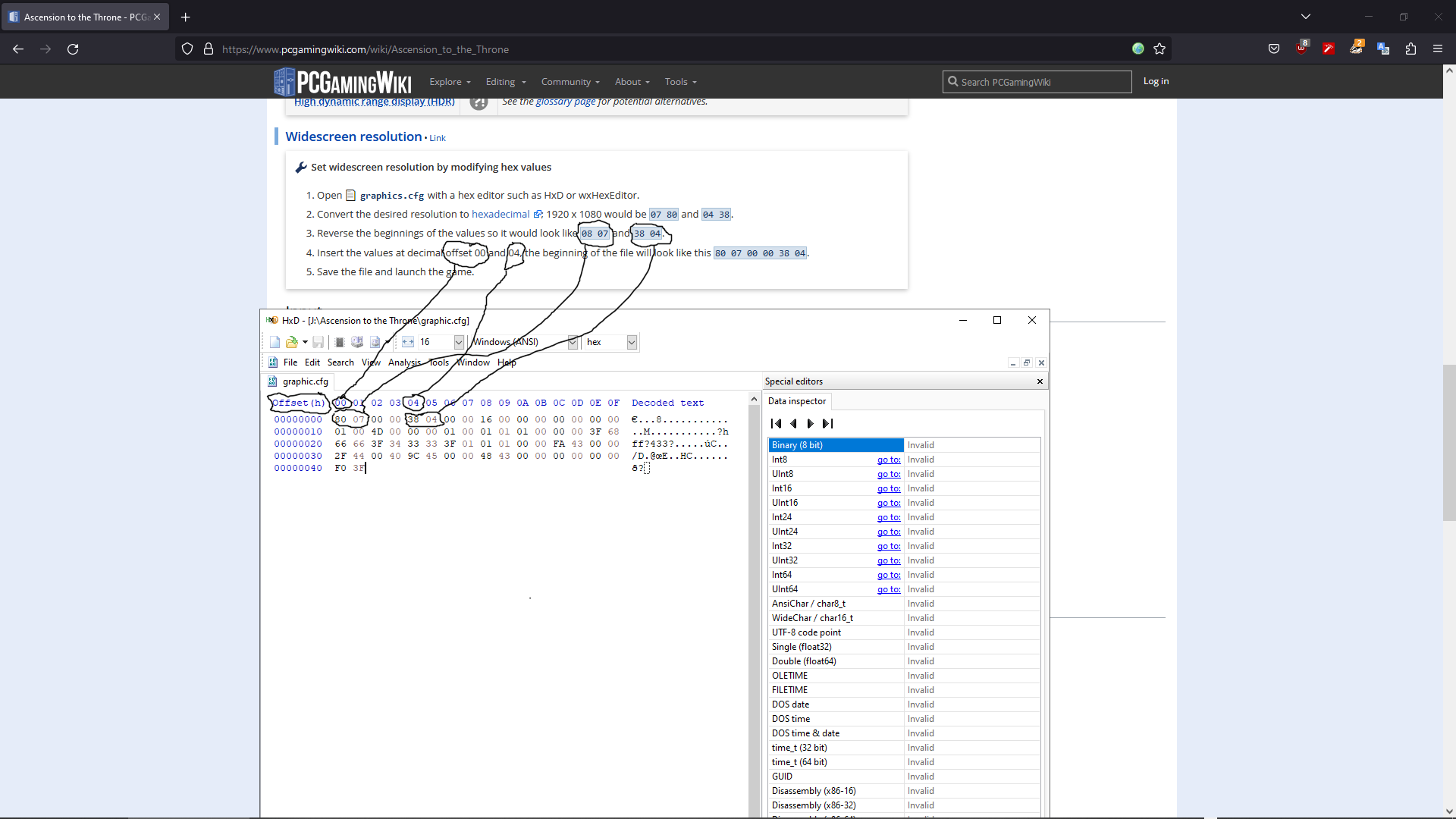Bookmark this page with the star icon

click(x=1159, y=49)
